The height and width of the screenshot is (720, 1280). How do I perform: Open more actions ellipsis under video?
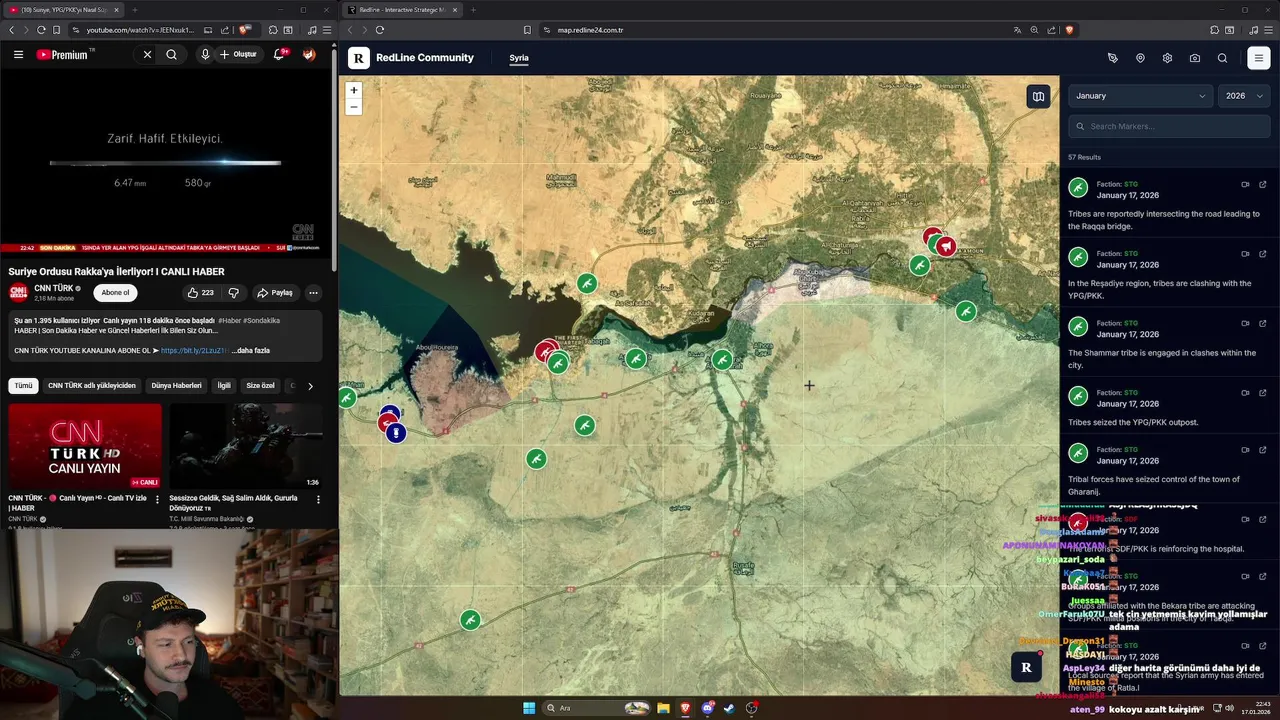coord(313,293)
